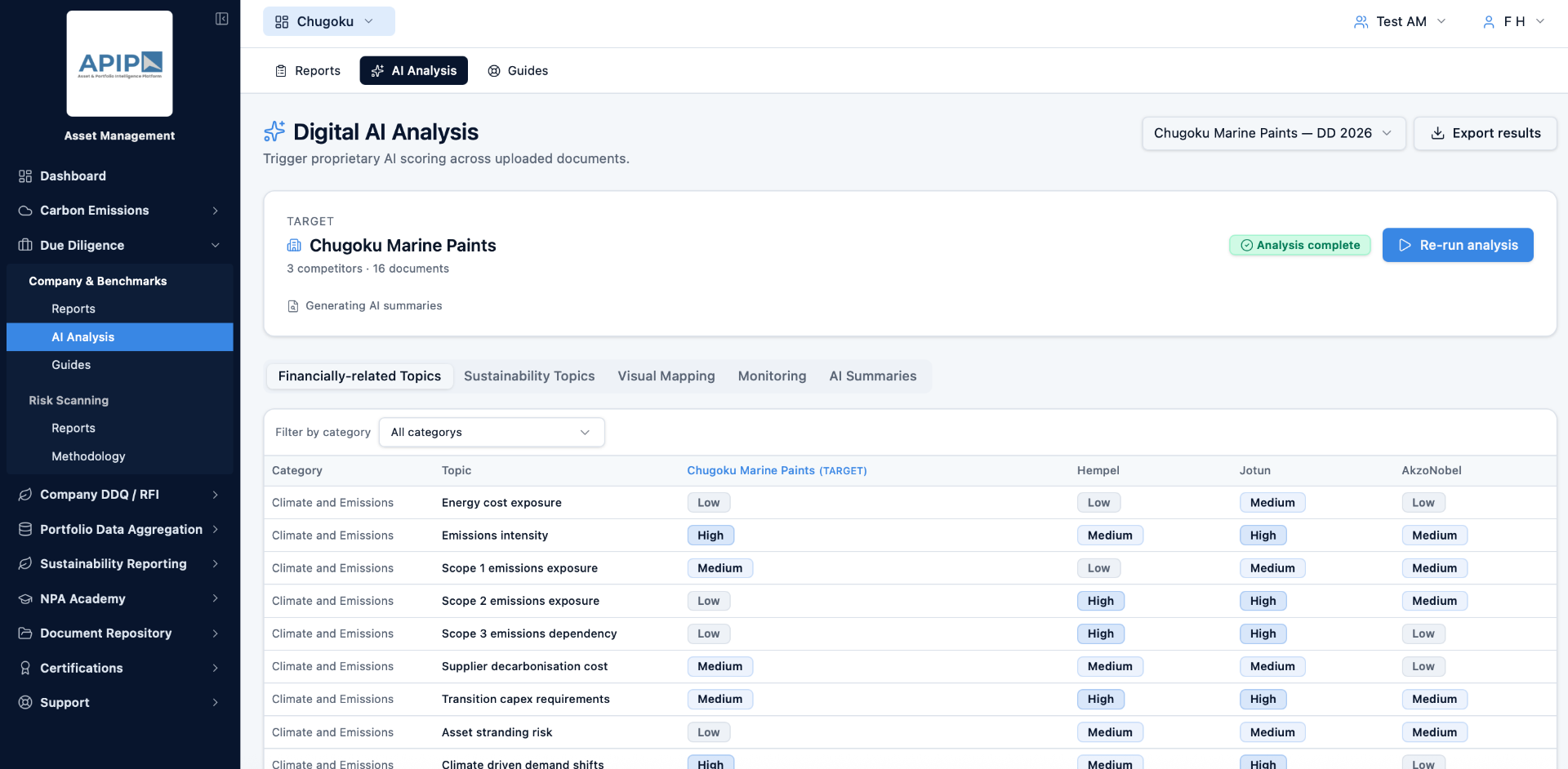The width and height of the screenshot is (1568, 769).
Task: Click the Transition capex requirements topic
Action: tap(526, 700)
